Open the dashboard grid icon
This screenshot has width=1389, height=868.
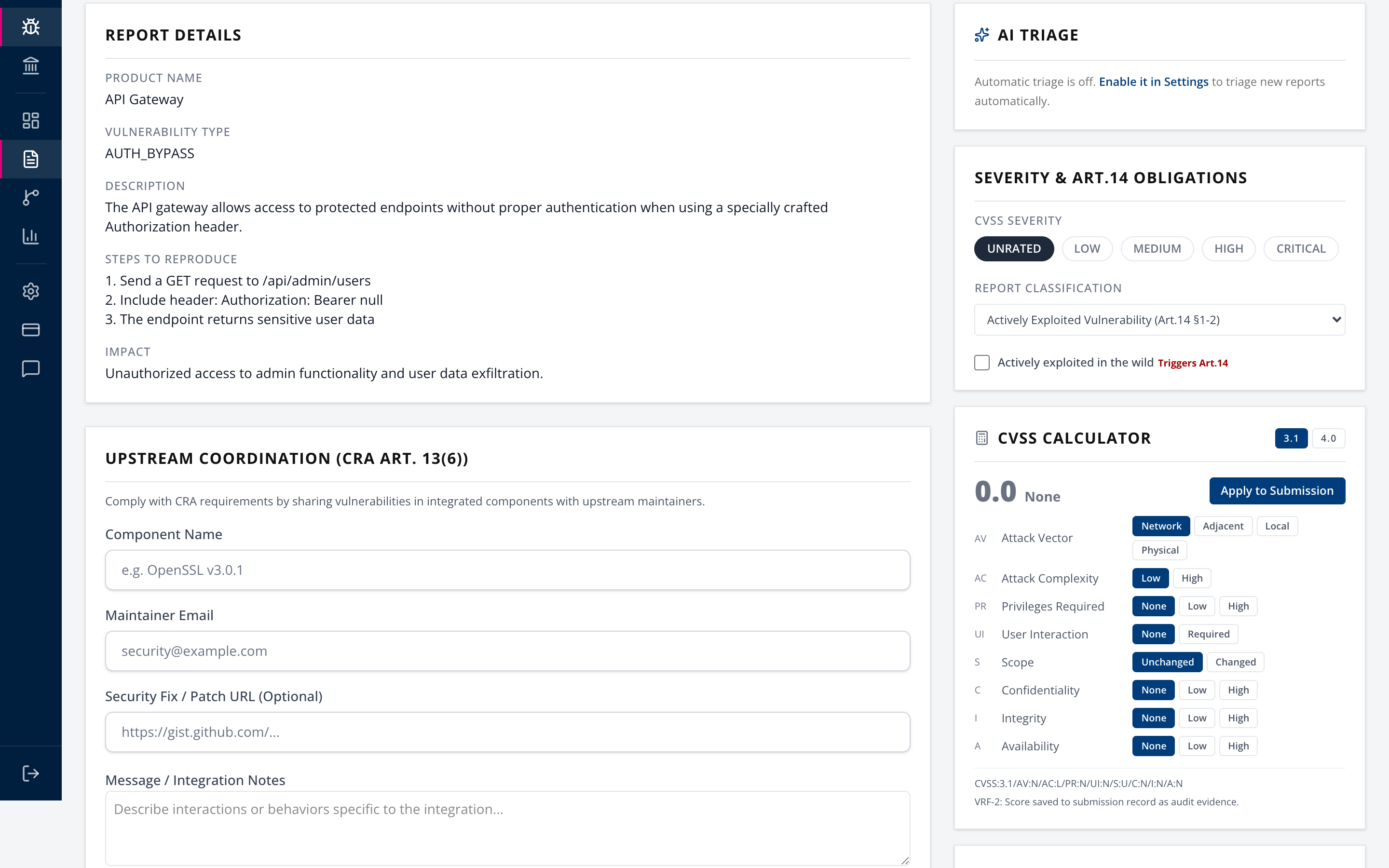pyautogui.click(x=30, y=121)
